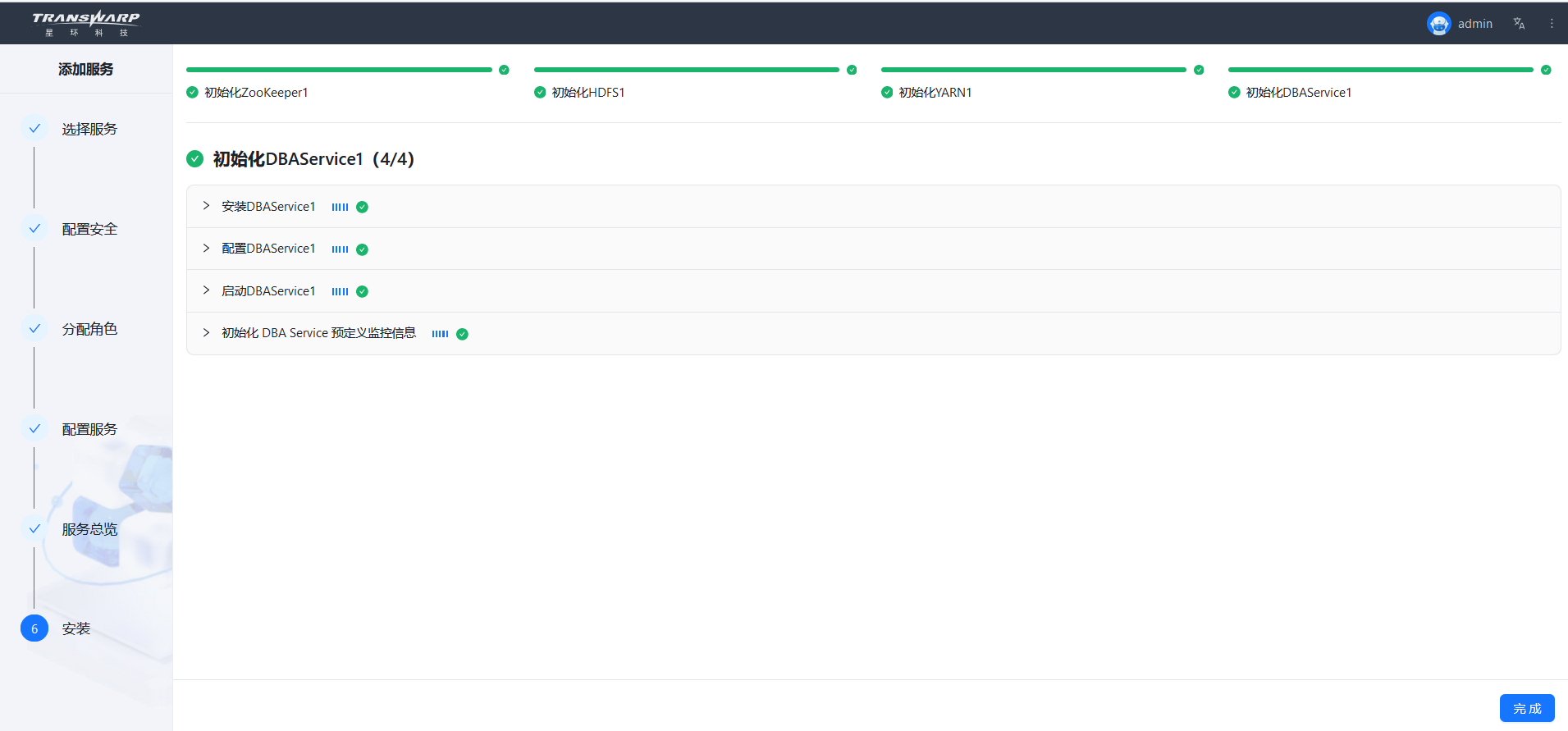Click check mark ending YARN1 progress bar
1568x731 pixels.
[1199, 70]
